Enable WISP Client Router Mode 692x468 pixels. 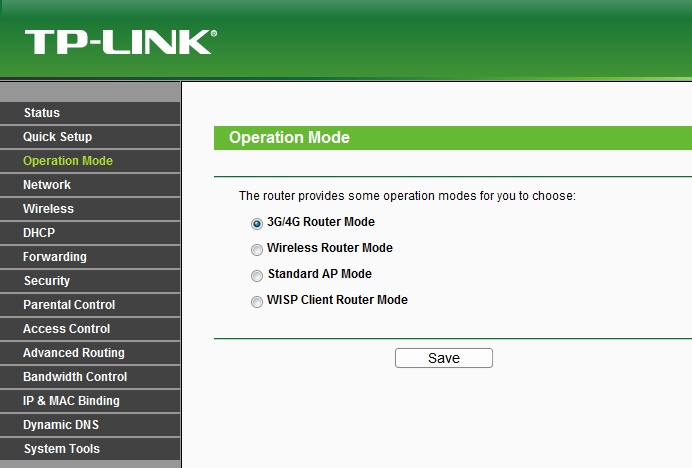[x=256, y=302]
